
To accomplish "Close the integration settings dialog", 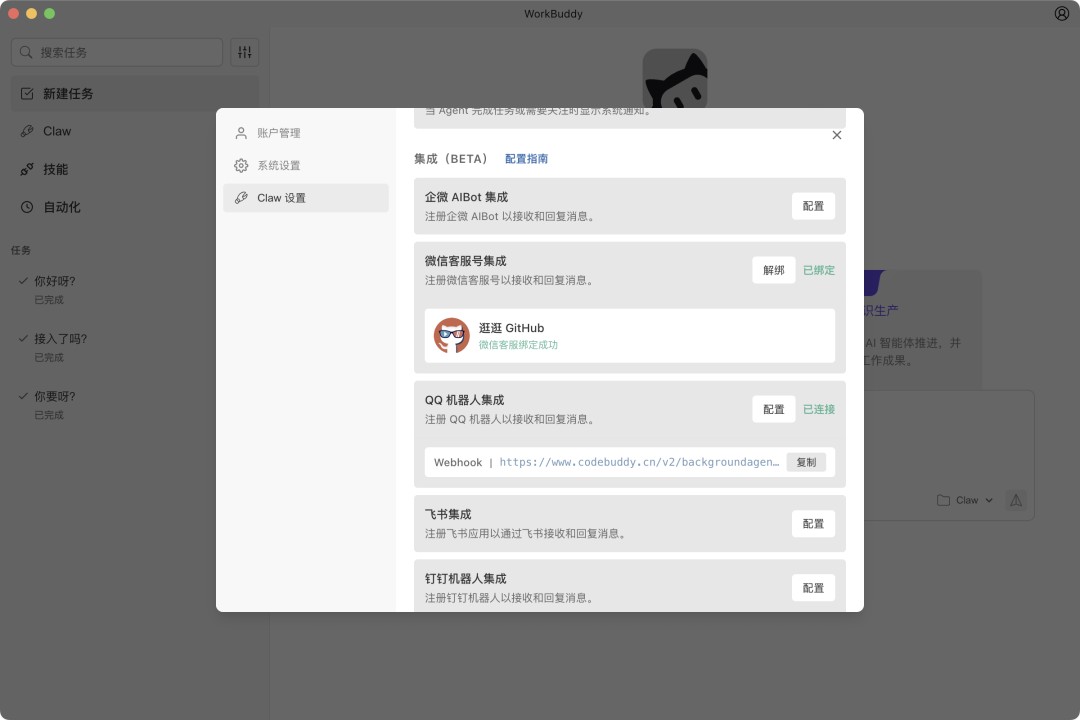I will (x=837, y=135).
